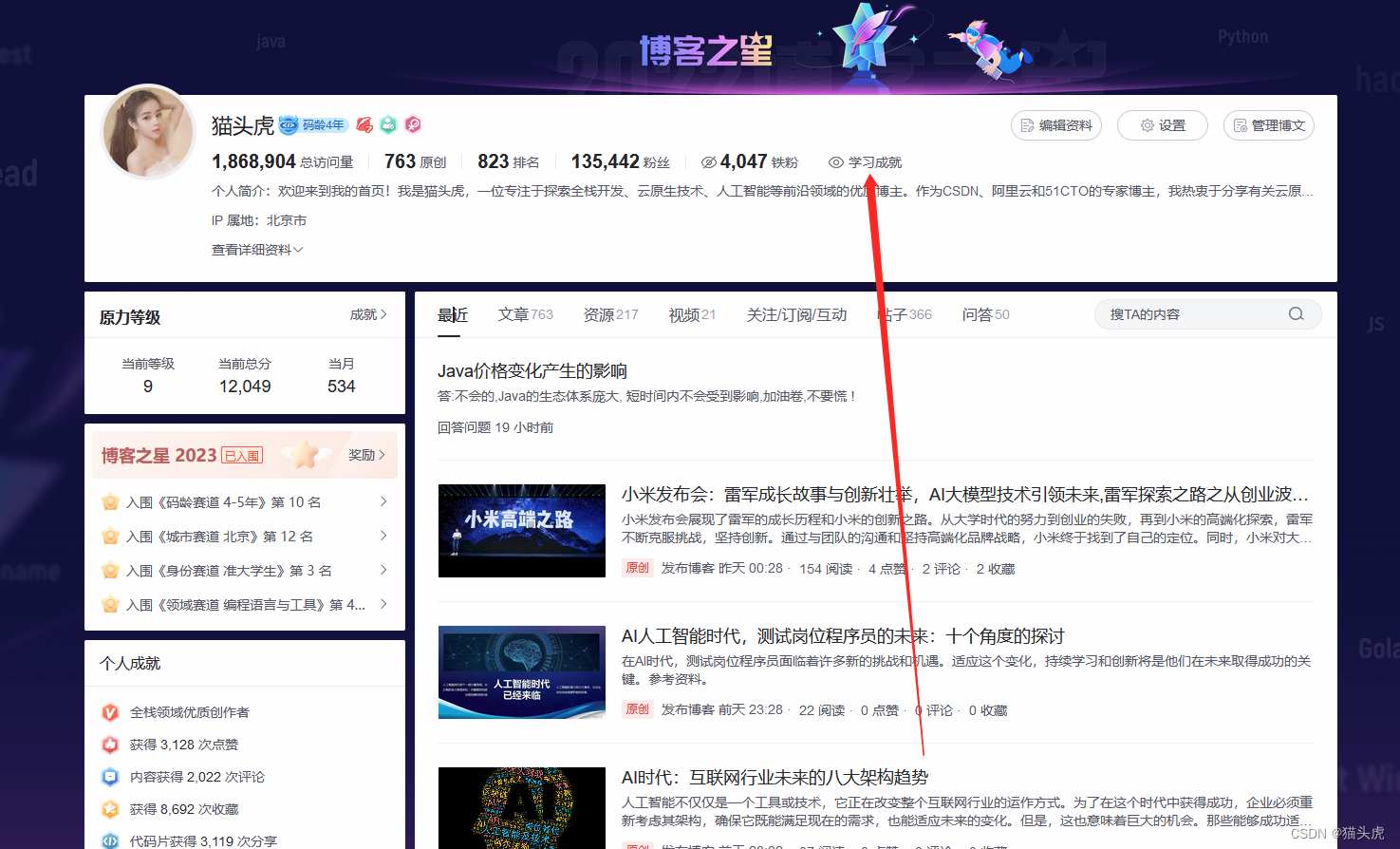
Task: Click 2 收藏 on the 小米发布会 article
Action: pyautogui.click(x=996, y=569)
